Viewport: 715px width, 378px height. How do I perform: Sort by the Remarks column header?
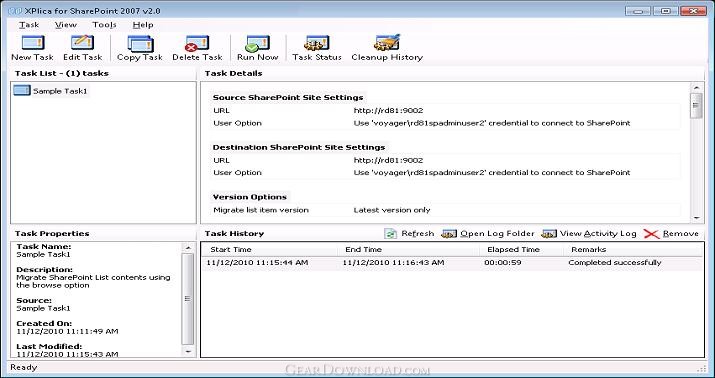point(634,249)
